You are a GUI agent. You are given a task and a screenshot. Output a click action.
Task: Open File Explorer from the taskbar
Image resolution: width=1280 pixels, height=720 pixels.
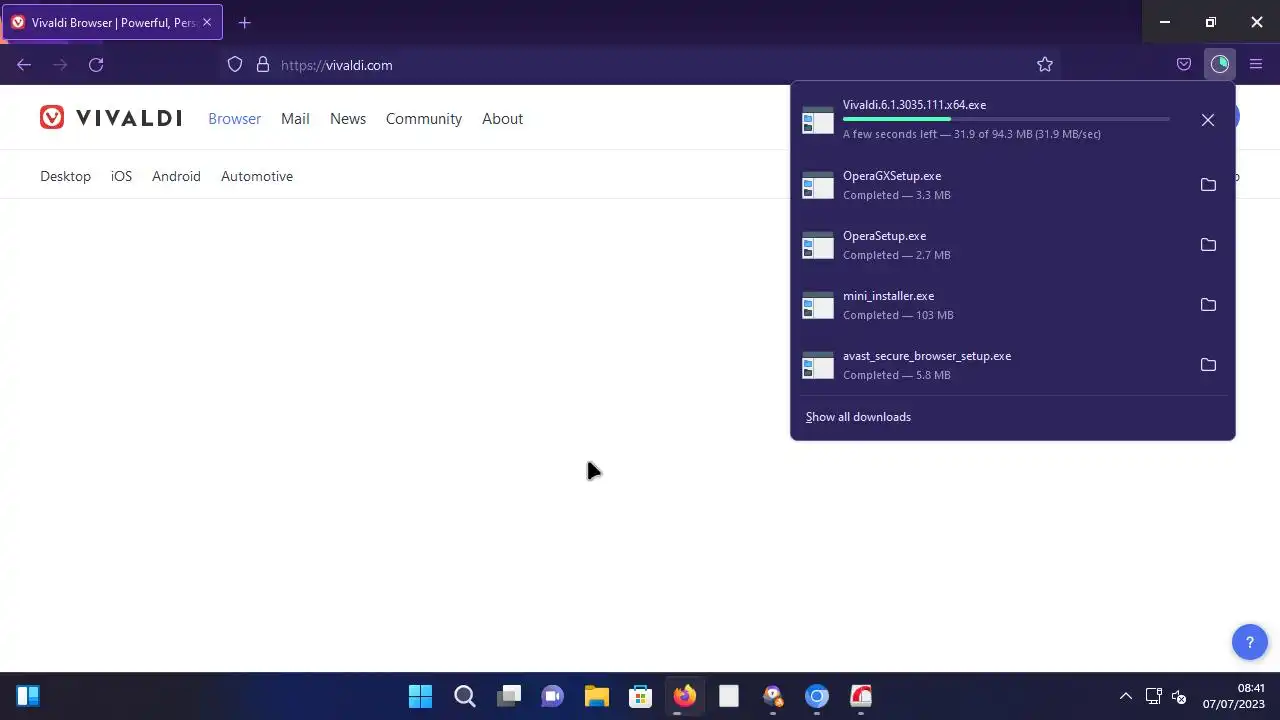point(597,696)
